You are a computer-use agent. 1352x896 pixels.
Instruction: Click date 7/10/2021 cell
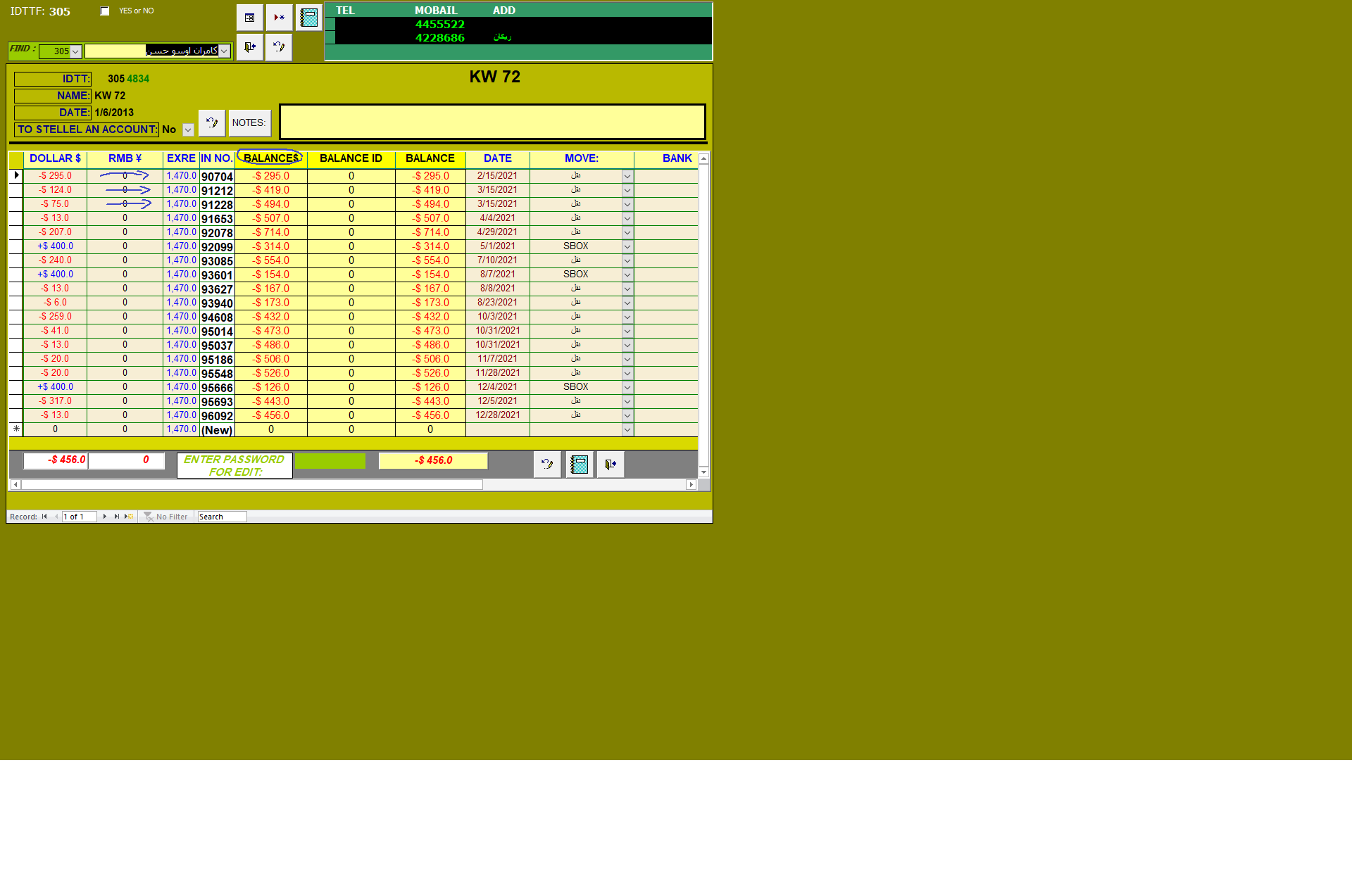click(497, 260)
